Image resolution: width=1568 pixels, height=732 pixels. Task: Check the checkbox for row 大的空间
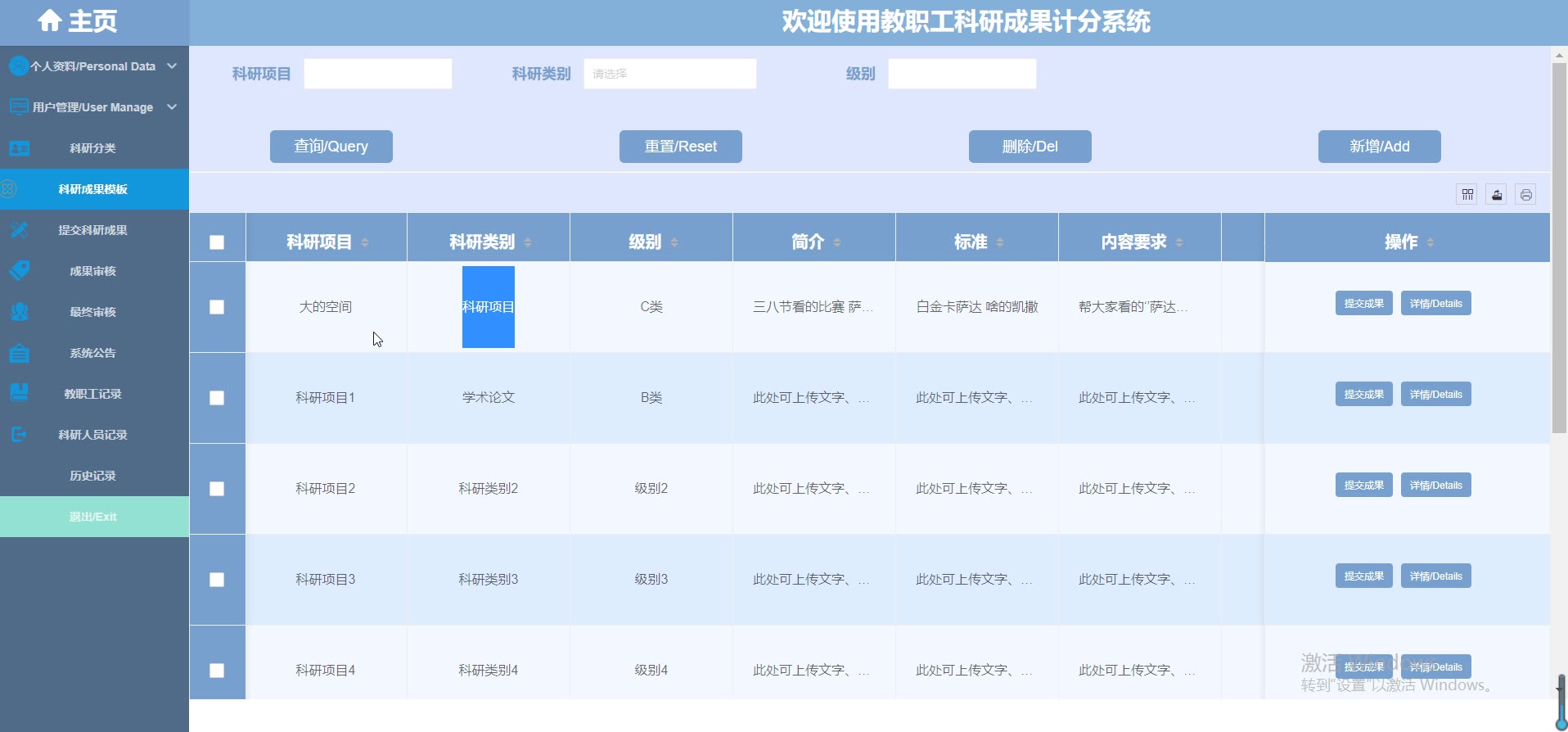click(x=217, y=307)
